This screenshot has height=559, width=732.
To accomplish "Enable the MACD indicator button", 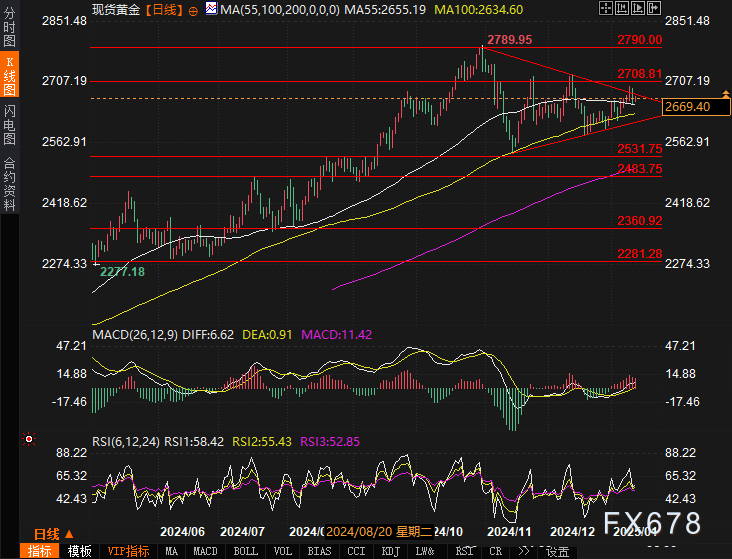I will (204, 551).
